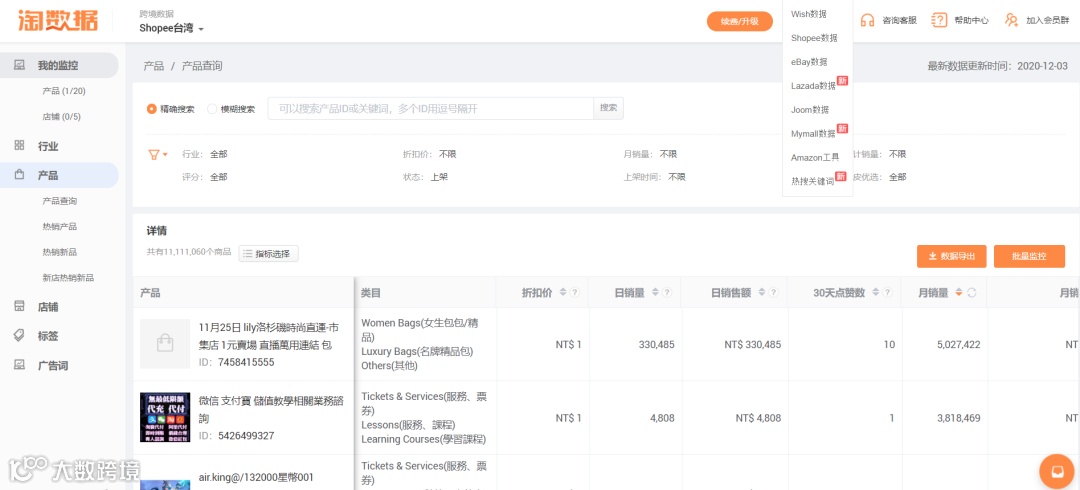Viewport: 1080px width, 490px height.
Task: Open the Shopee台湾 platform dropdown
Action: coord(172,29)
